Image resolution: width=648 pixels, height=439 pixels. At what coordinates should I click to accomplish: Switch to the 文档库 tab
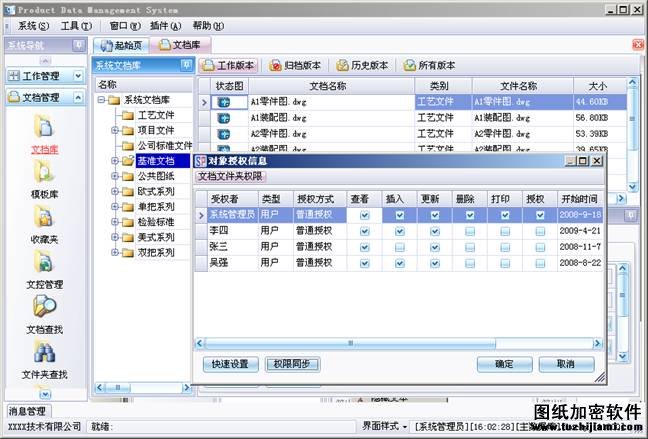pyautogui.click(x=180, y=45)
